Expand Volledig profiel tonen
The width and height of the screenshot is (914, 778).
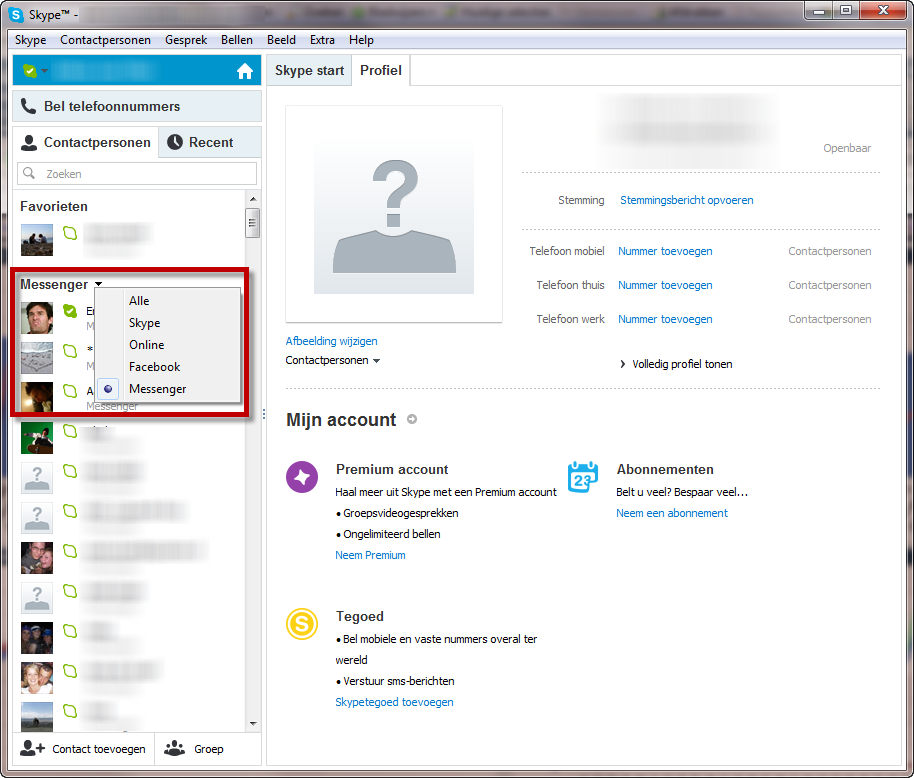pyautogui.click(x=676, y=364)
